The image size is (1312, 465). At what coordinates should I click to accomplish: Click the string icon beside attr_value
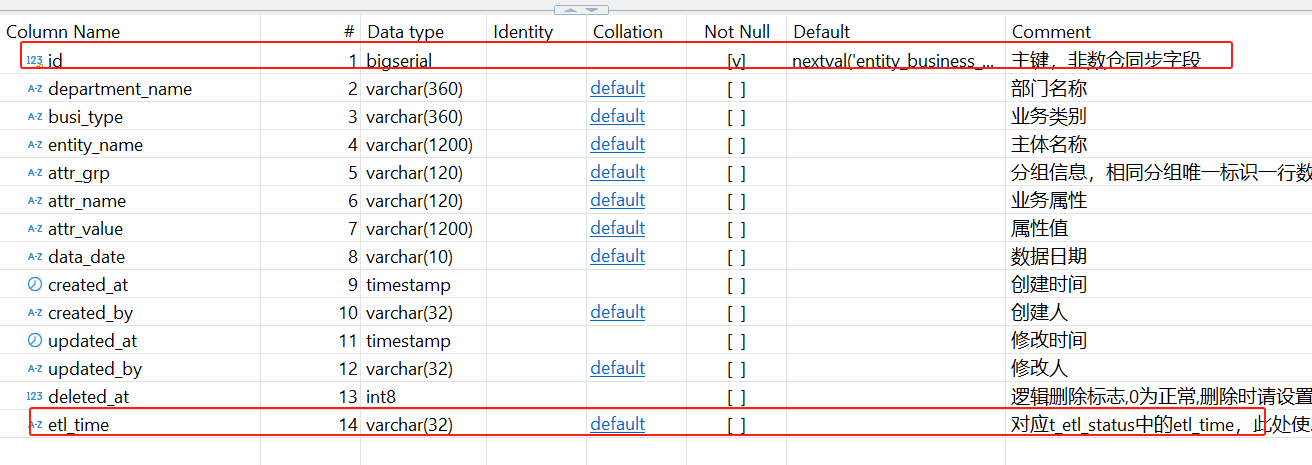click(35, 229)
